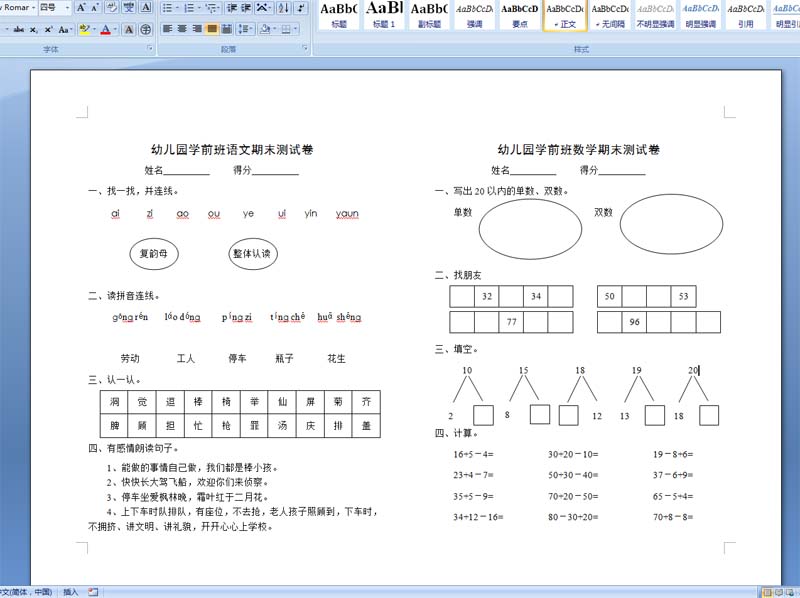Open the multilevel list dropdown arrow
The width and height of the screenshot is (800, 598).
coord(219,8)
